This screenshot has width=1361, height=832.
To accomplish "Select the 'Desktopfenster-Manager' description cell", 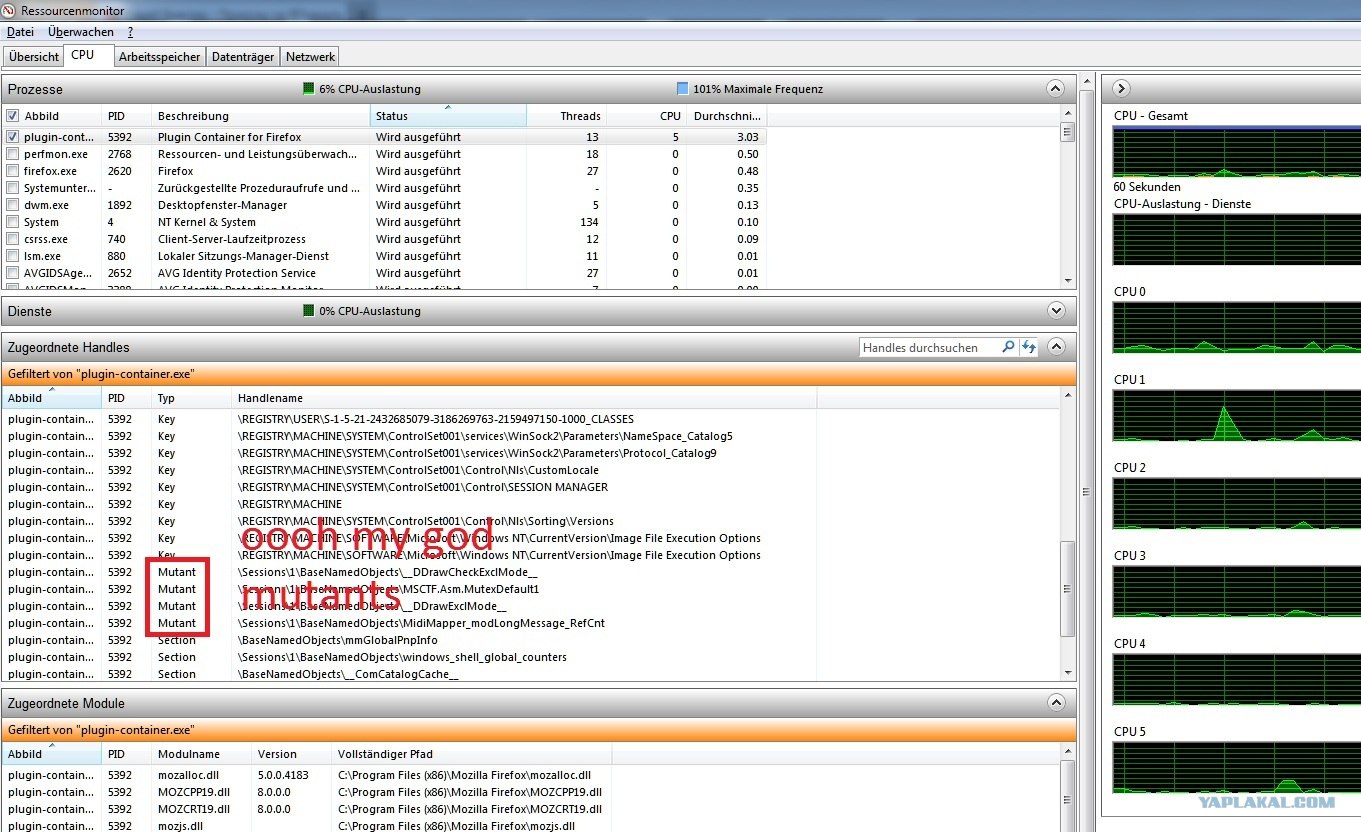I will [222, 205].
